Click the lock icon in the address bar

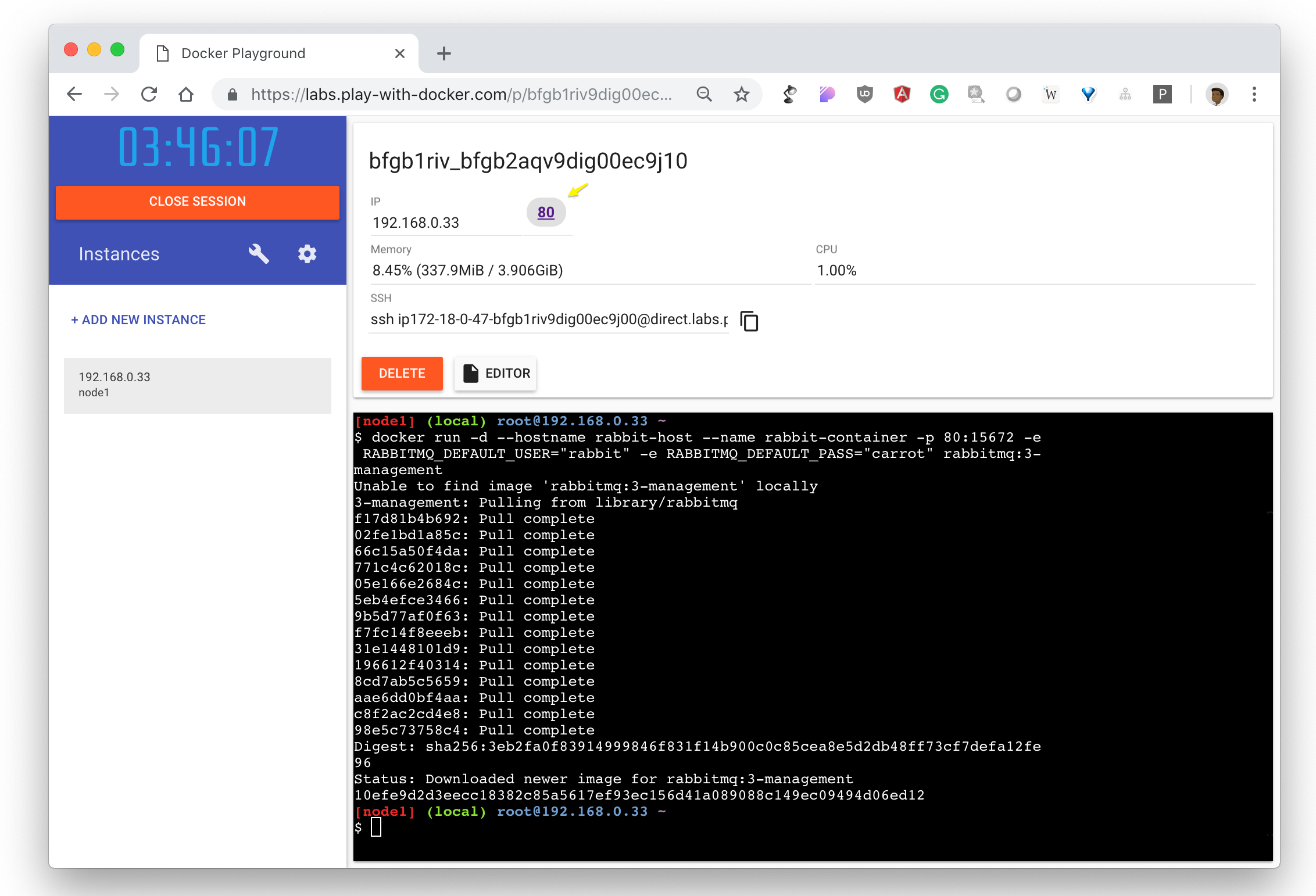pos(232,95)
